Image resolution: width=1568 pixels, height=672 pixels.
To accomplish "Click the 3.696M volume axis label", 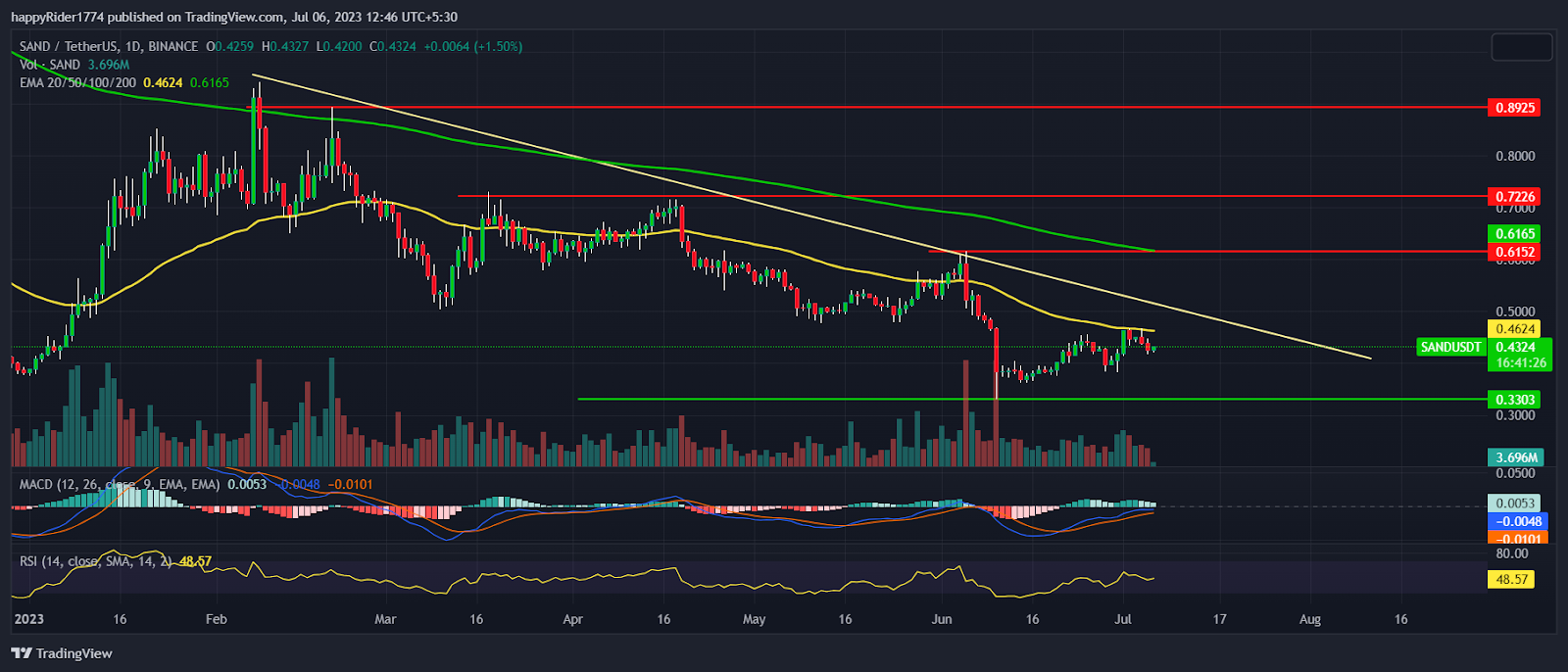I will coord(1516,457).
